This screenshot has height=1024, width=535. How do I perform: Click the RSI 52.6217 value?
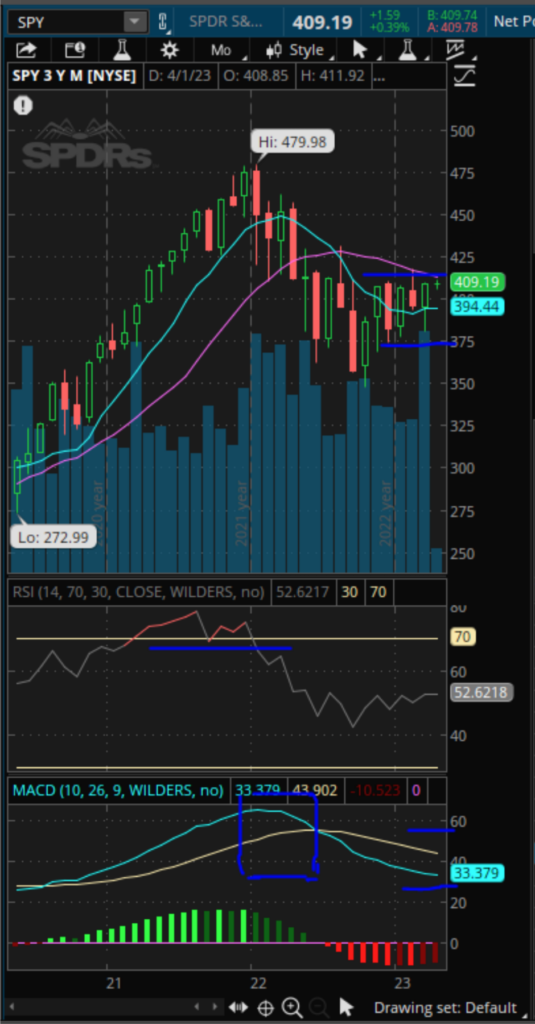click(302, 592)
